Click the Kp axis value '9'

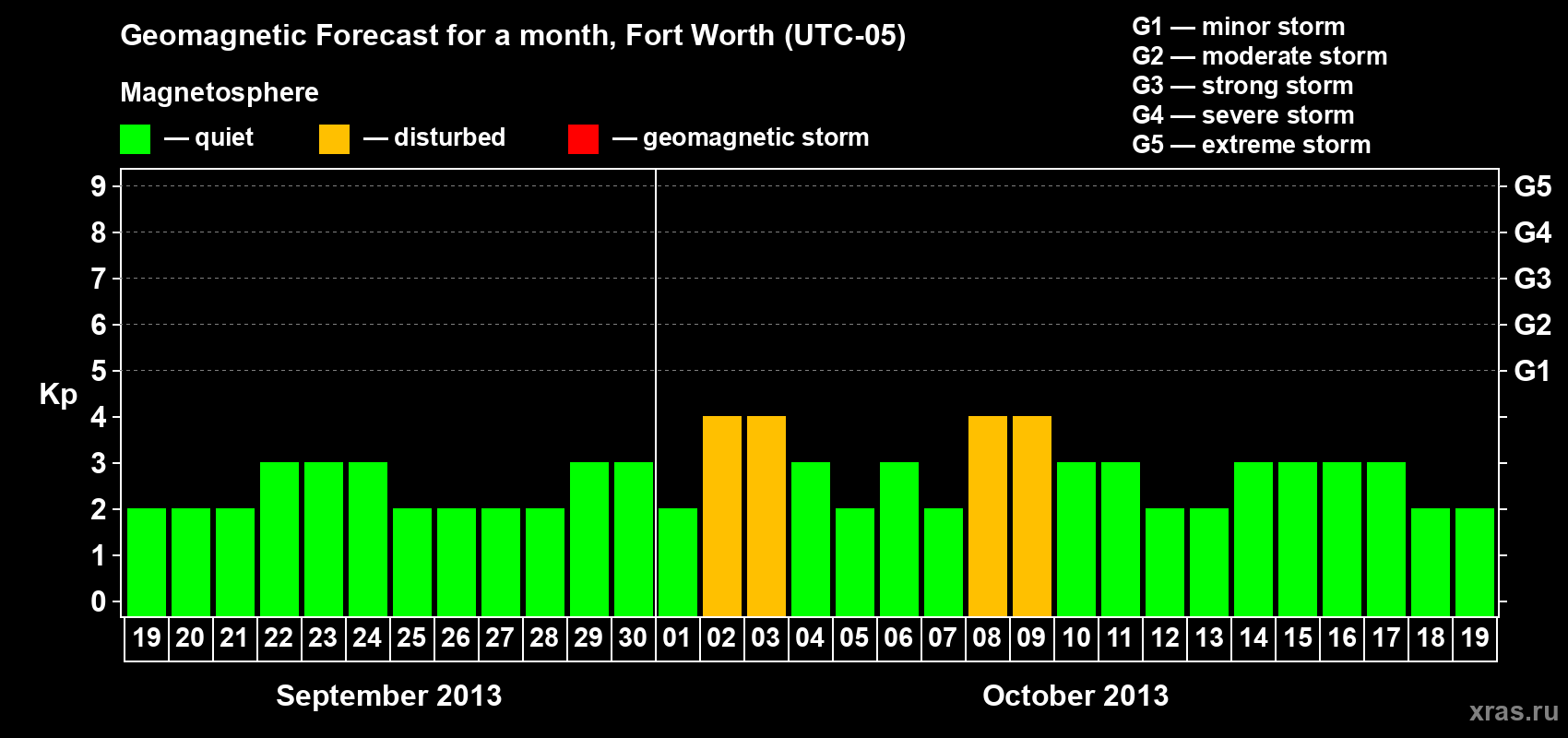(x=99, y=187)
